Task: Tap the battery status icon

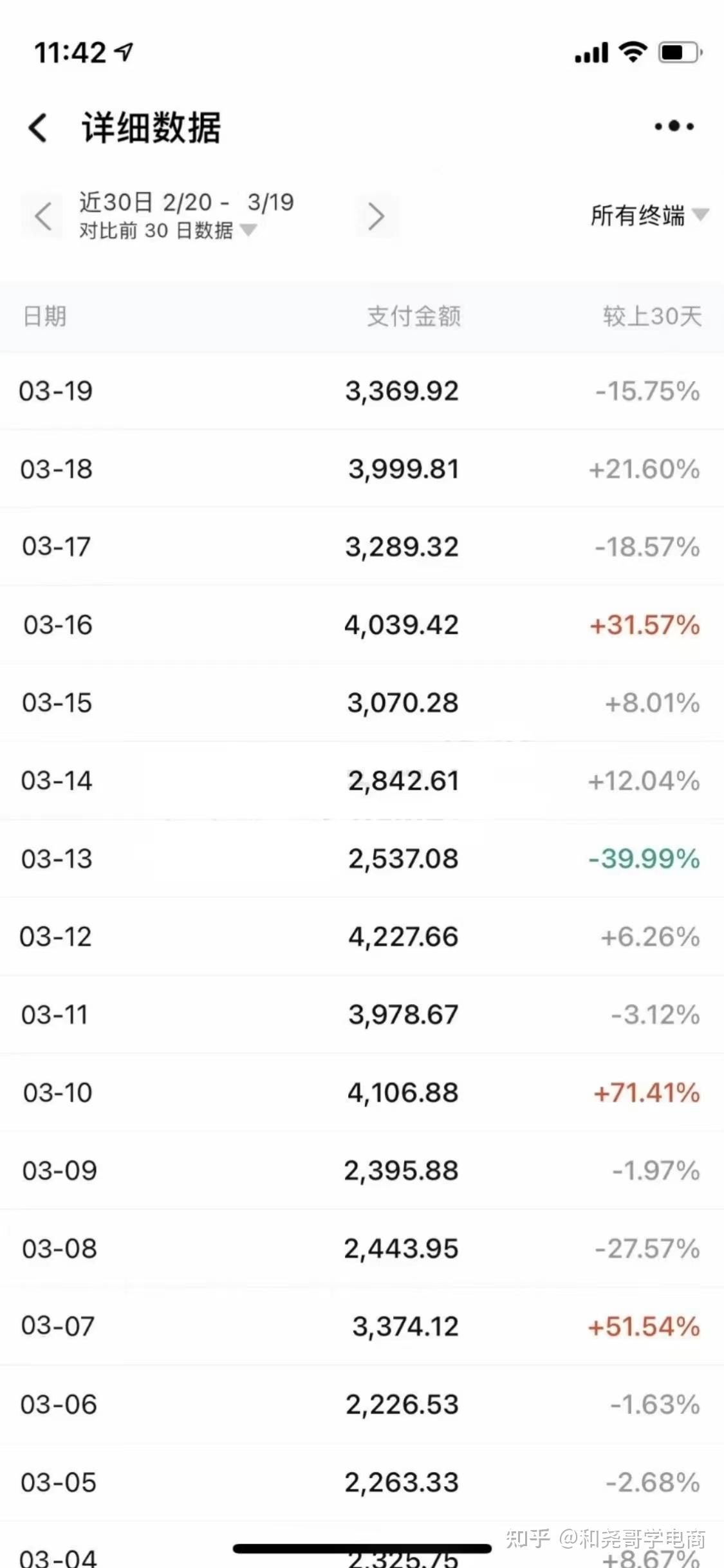Action: pyautogui.click(x=680, y=52)
